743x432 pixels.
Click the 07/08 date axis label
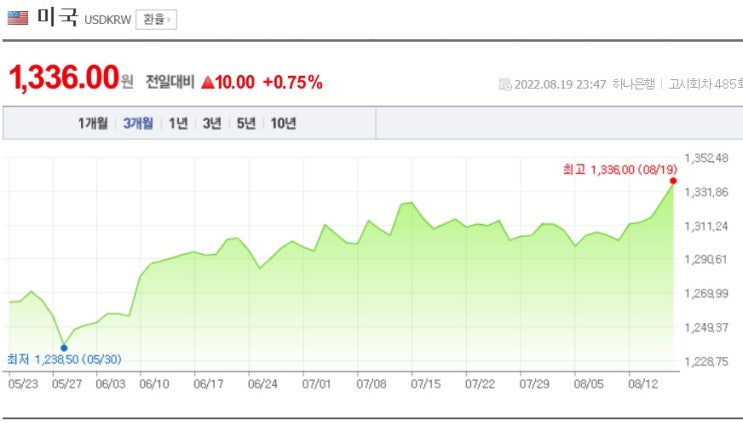tap(372, 384)
